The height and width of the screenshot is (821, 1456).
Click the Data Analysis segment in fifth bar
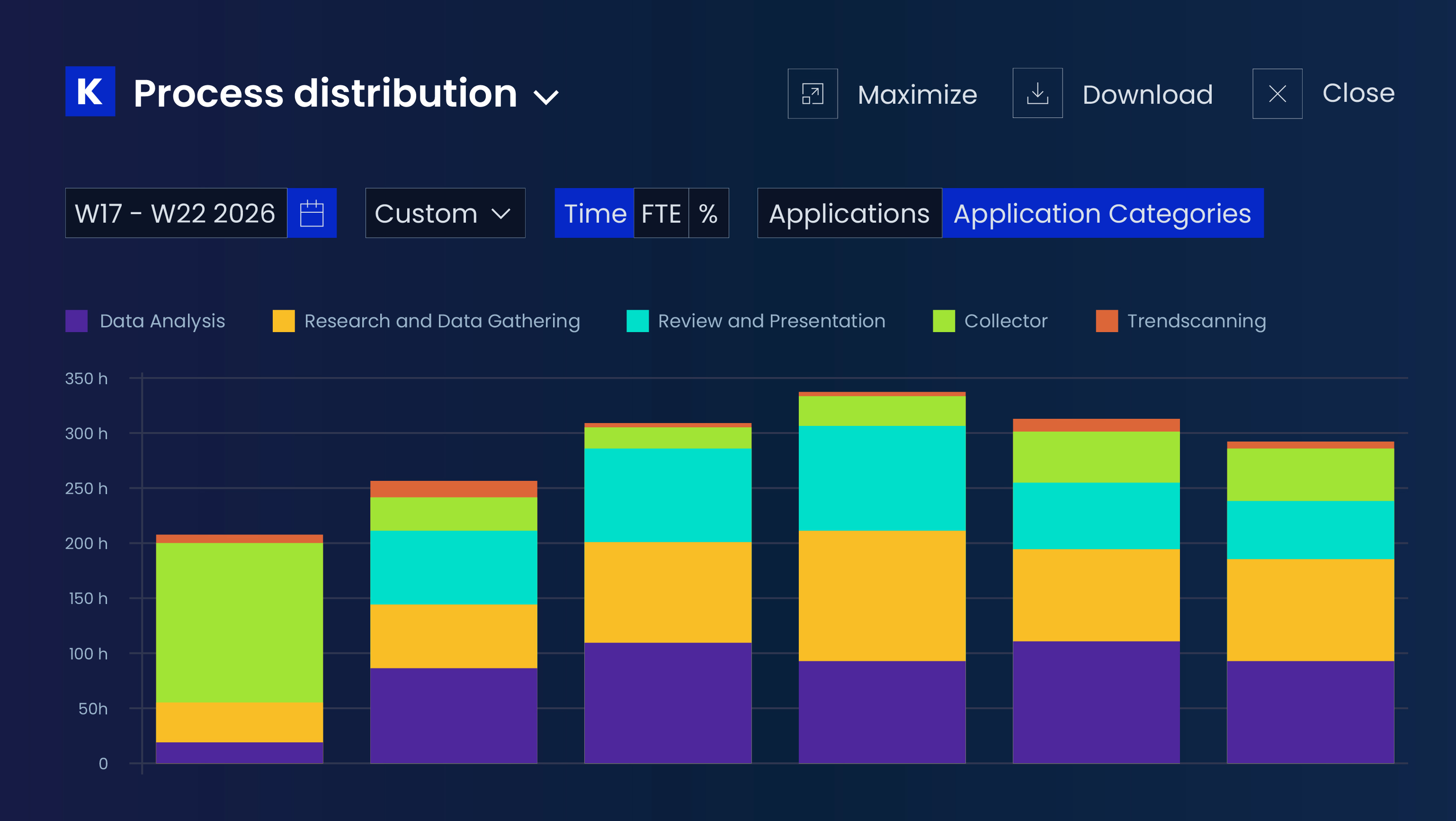(1096, 702)
